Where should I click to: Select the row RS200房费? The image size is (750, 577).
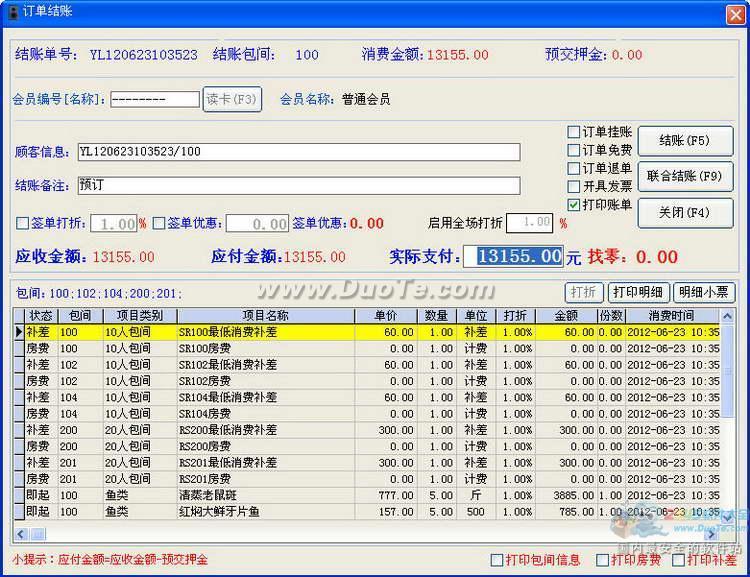pos(366,446)
